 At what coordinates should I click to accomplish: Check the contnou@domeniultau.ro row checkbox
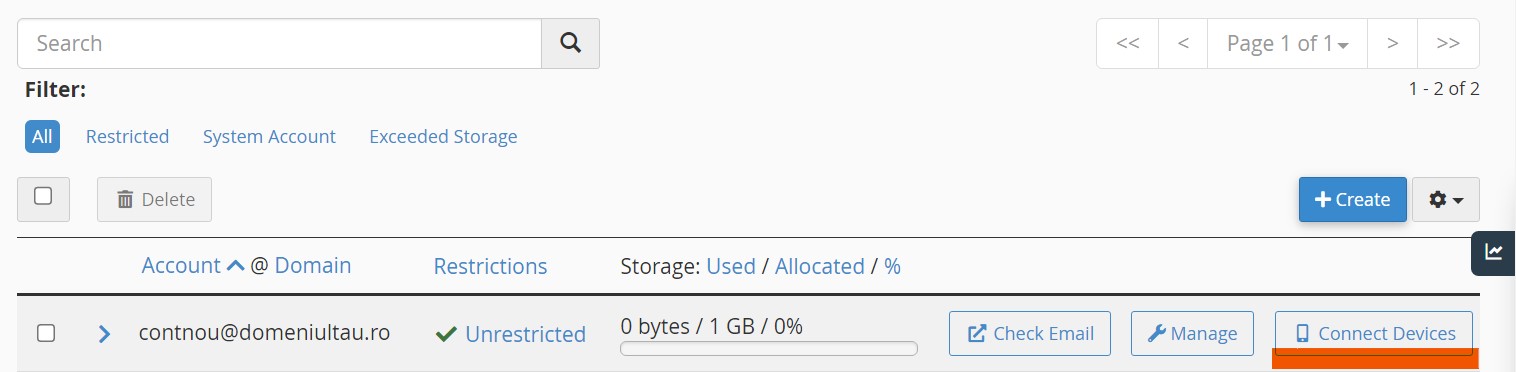[x=46, y=333]
